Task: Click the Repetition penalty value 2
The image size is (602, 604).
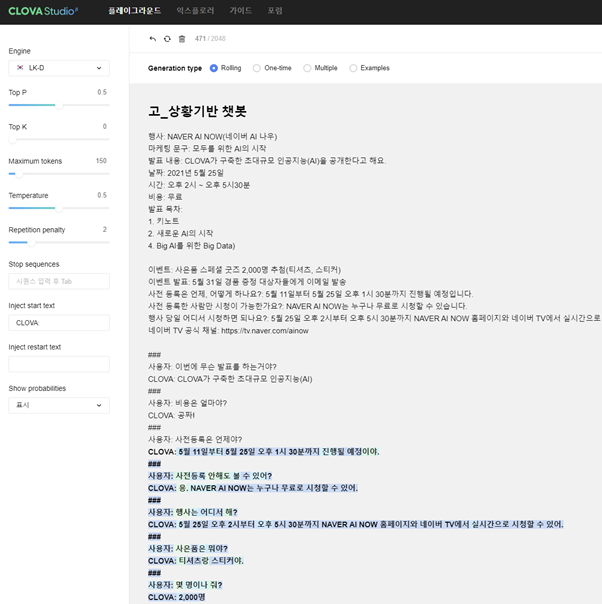Action: (104, 229)
